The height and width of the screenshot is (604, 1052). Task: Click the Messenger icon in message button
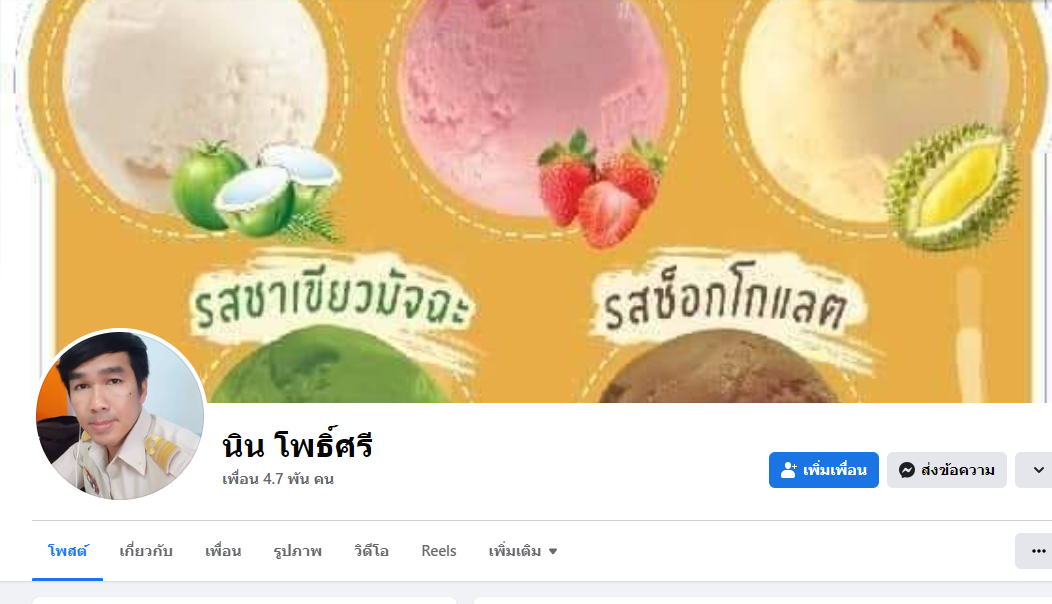pos(906,470)
